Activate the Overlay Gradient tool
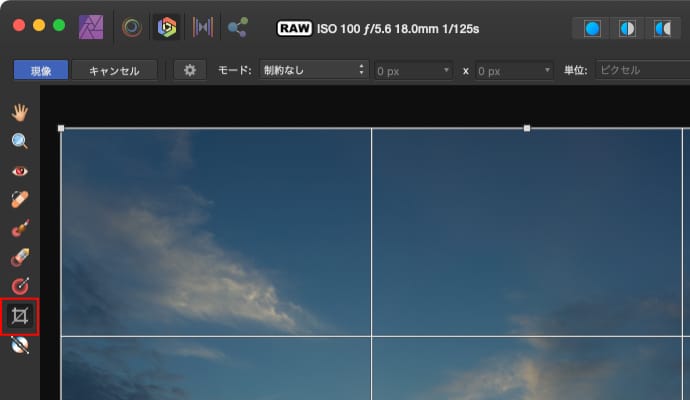Viewport: 690px width, 400px height. [20, 286]
